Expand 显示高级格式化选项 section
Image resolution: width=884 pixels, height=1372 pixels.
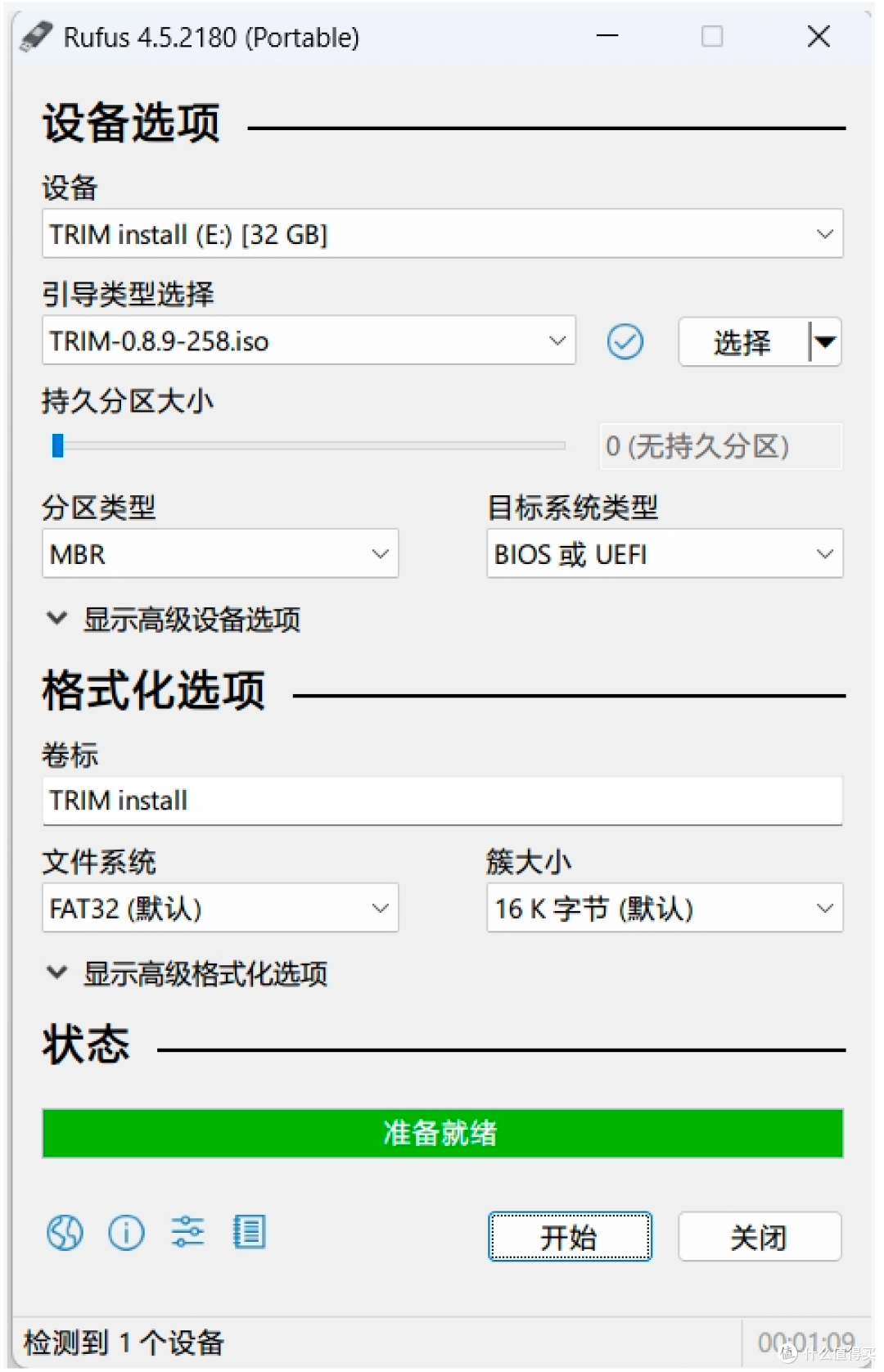coord(187,973)
